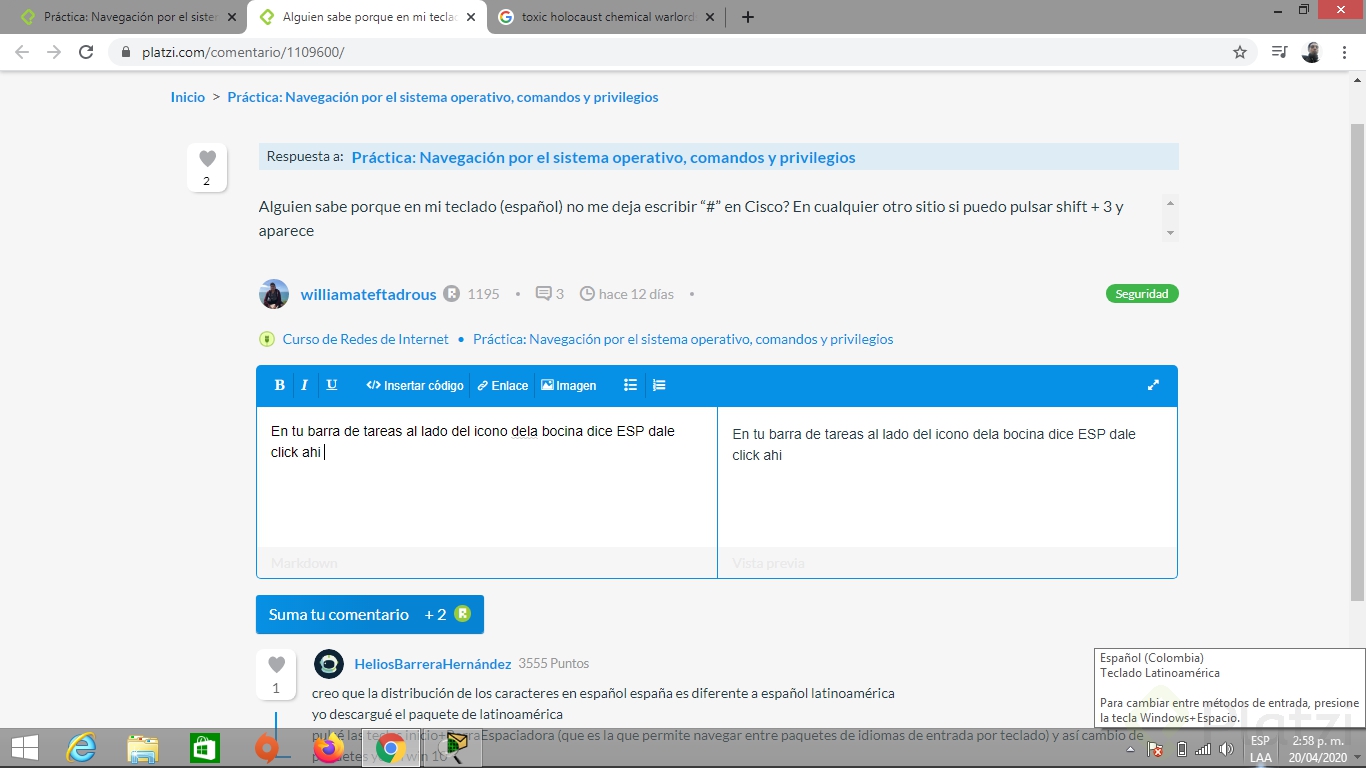Like the question with heart icon showing 2
1366x768 pixels.
click(x=207, y=159)
